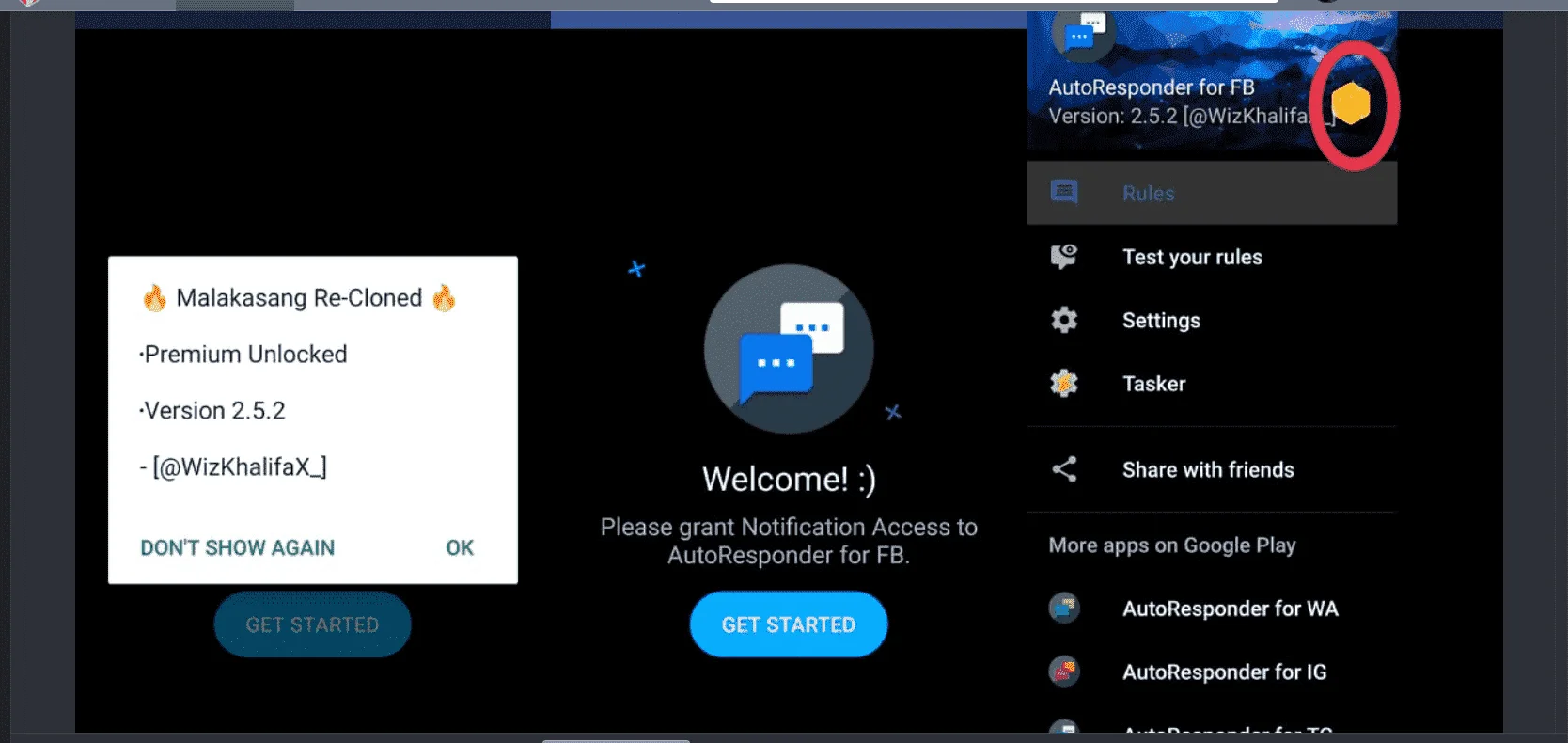Click the Version: 2.5.2 text in drawer header
The image size is (1568, 743).
pos(1190,116)
